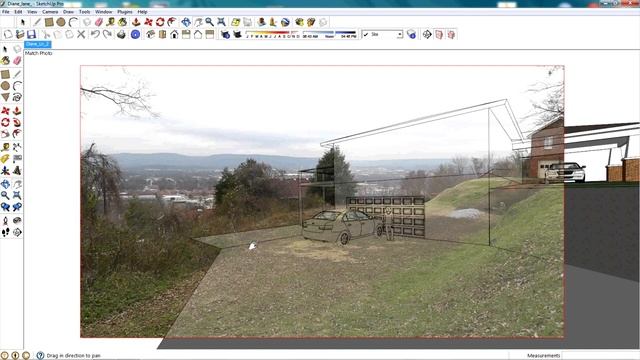The height and width of the screenshot is (360, 640).
Task: Choose the Rectangle tool in top toolbar
Action: coord(49,22)
